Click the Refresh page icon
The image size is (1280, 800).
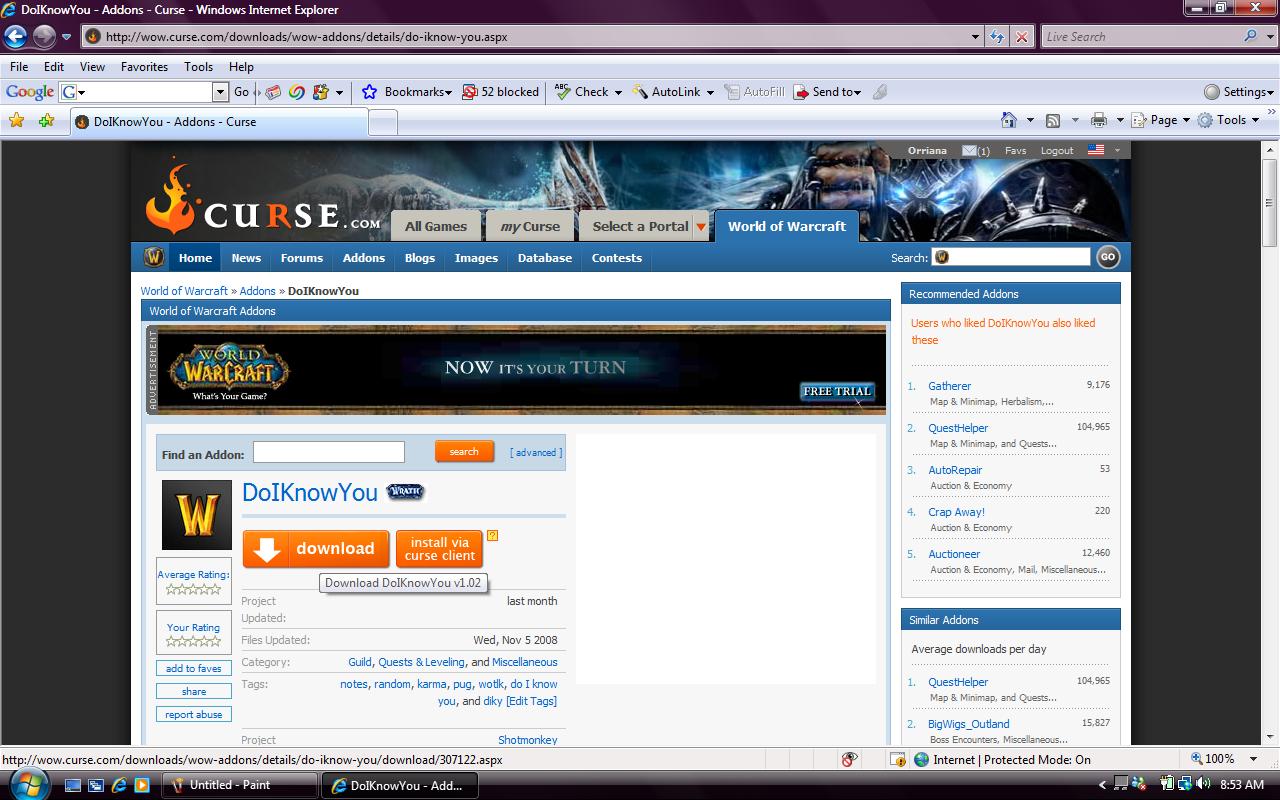tap(997, 37)
